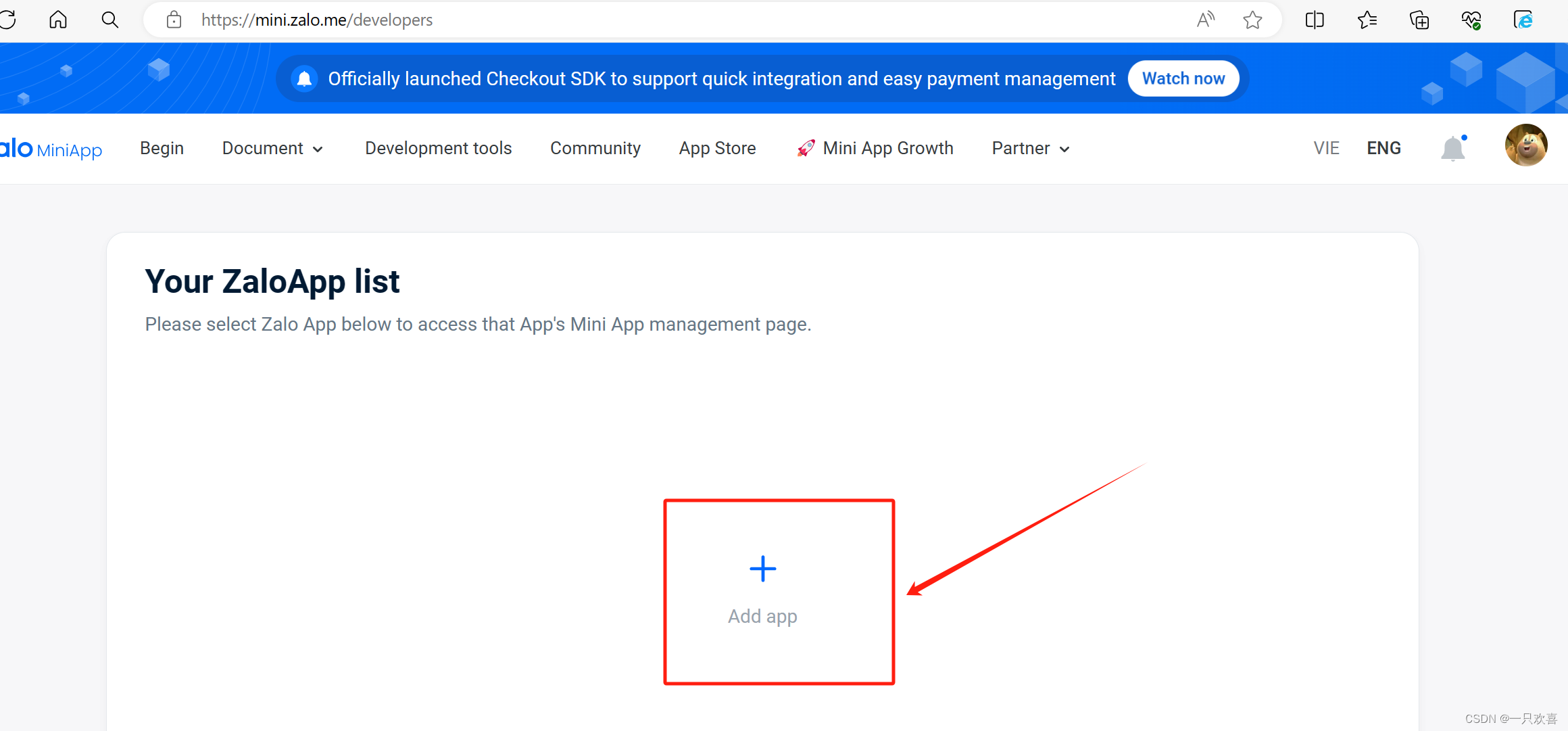Switch language to ENG

1383,148
